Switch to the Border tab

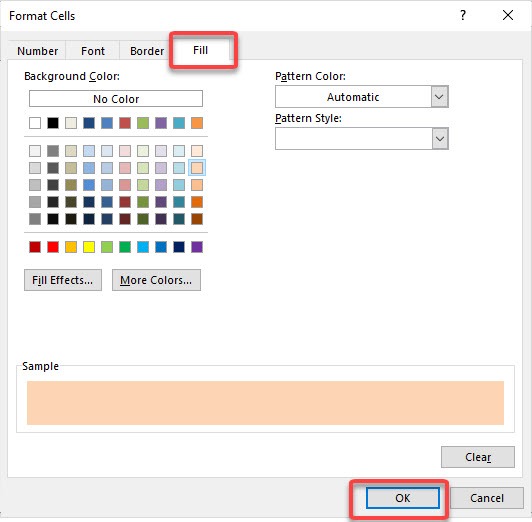tap(147, 51)
